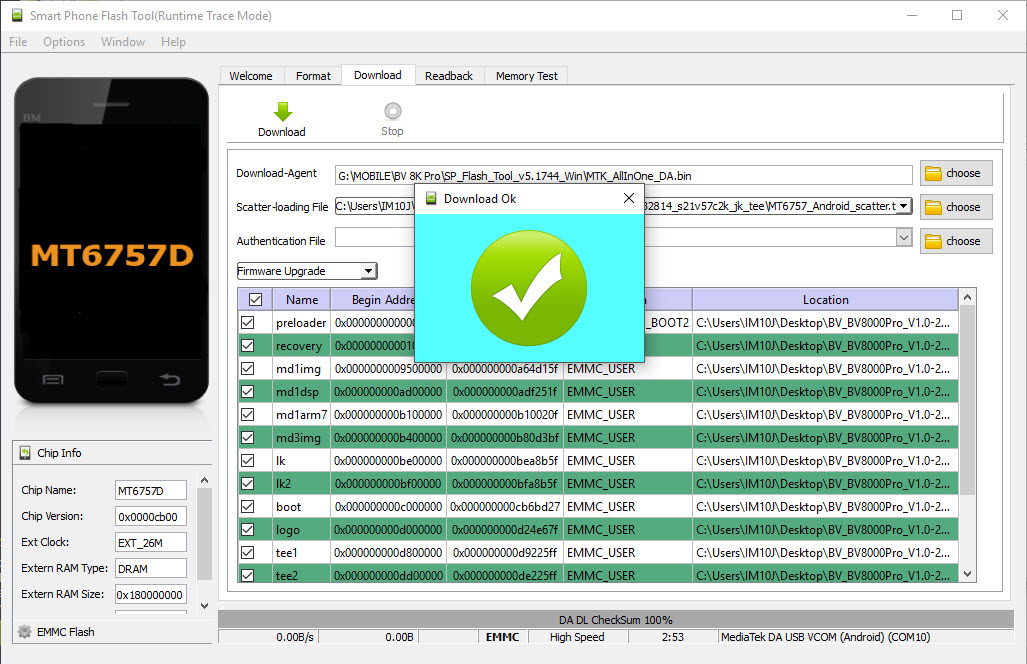
Task: Switch to the Memory Test tab
Action: (527, 76)
